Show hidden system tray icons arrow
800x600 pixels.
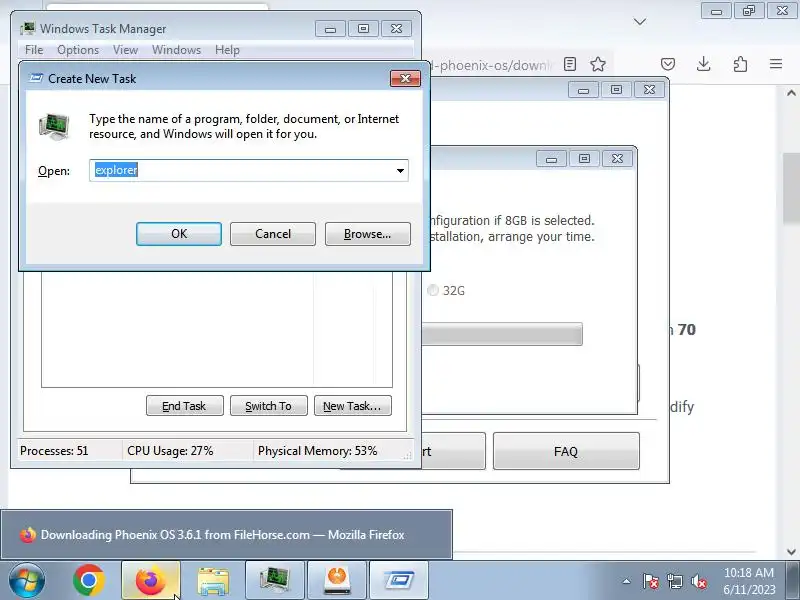tap(627, 581)
